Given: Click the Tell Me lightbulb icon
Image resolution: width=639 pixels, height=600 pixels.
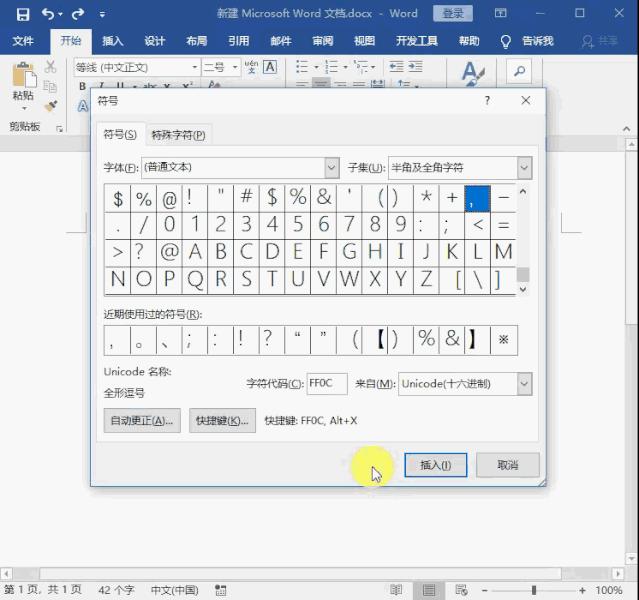Looking at the screenshot, I should (505, 42).
